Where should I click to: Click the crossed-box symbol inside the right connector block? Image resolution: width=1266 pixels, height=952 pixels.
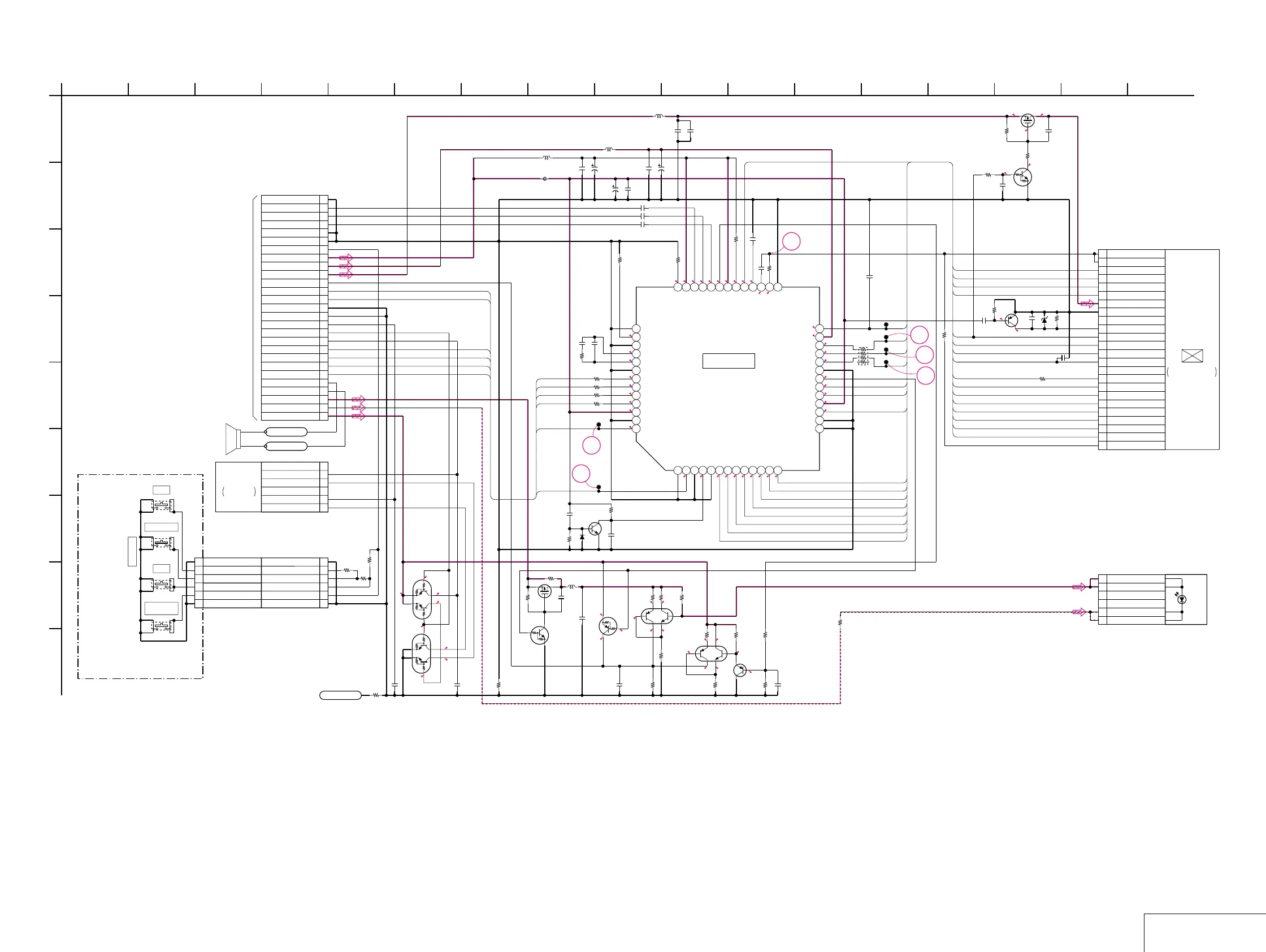[x=1191, y=356]
